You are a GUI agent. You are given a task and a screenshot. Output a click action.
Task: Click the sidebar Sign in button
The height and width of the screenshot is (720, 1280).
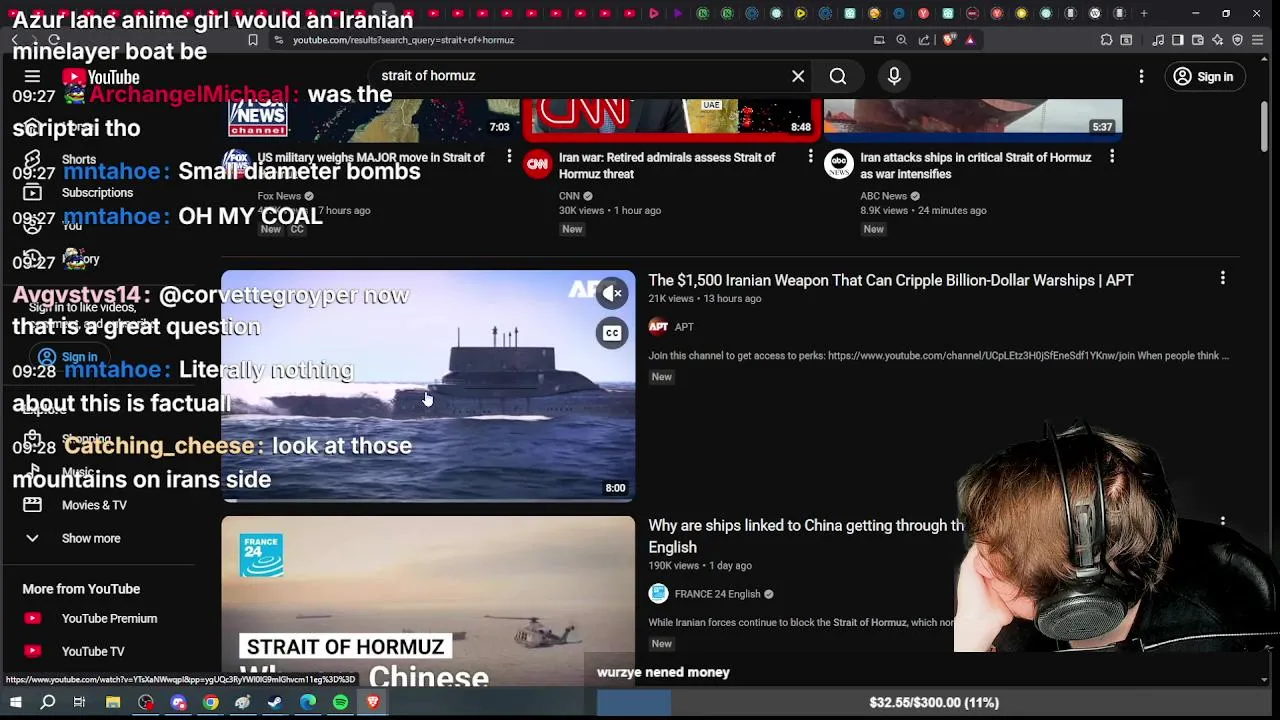tap(68, 357)
